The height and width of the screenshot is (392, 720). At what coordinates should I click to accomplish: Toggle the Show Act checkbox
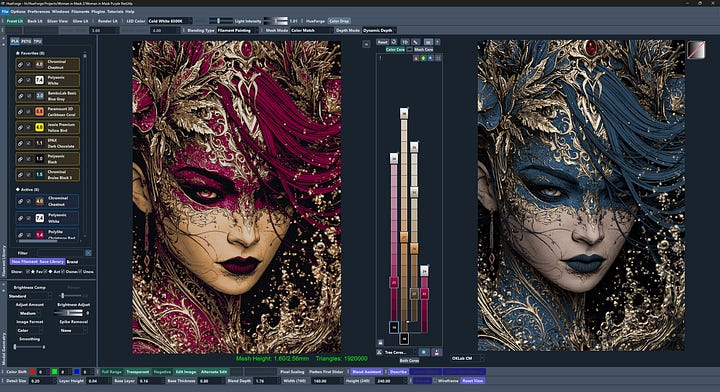(45, 272)
